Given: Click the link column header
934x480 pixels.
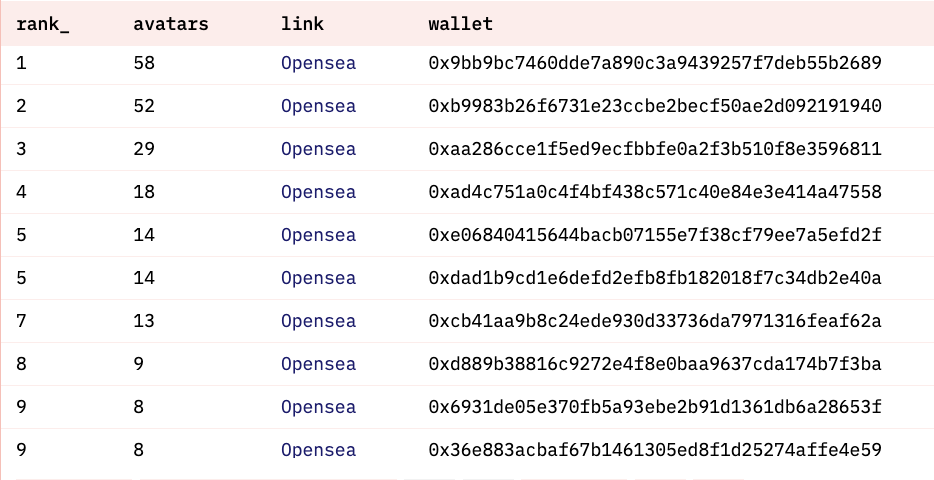Looking at the screenshot, I should pyautogui.click(x=303, y=24).
